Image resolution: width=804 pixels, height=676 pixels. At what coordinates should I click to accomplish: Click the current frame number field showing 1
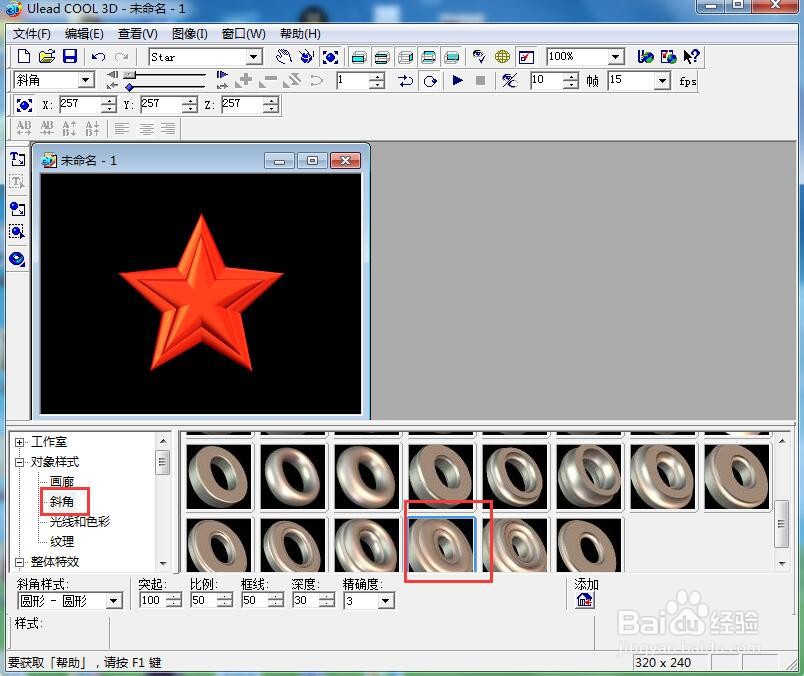click(353, 81)
